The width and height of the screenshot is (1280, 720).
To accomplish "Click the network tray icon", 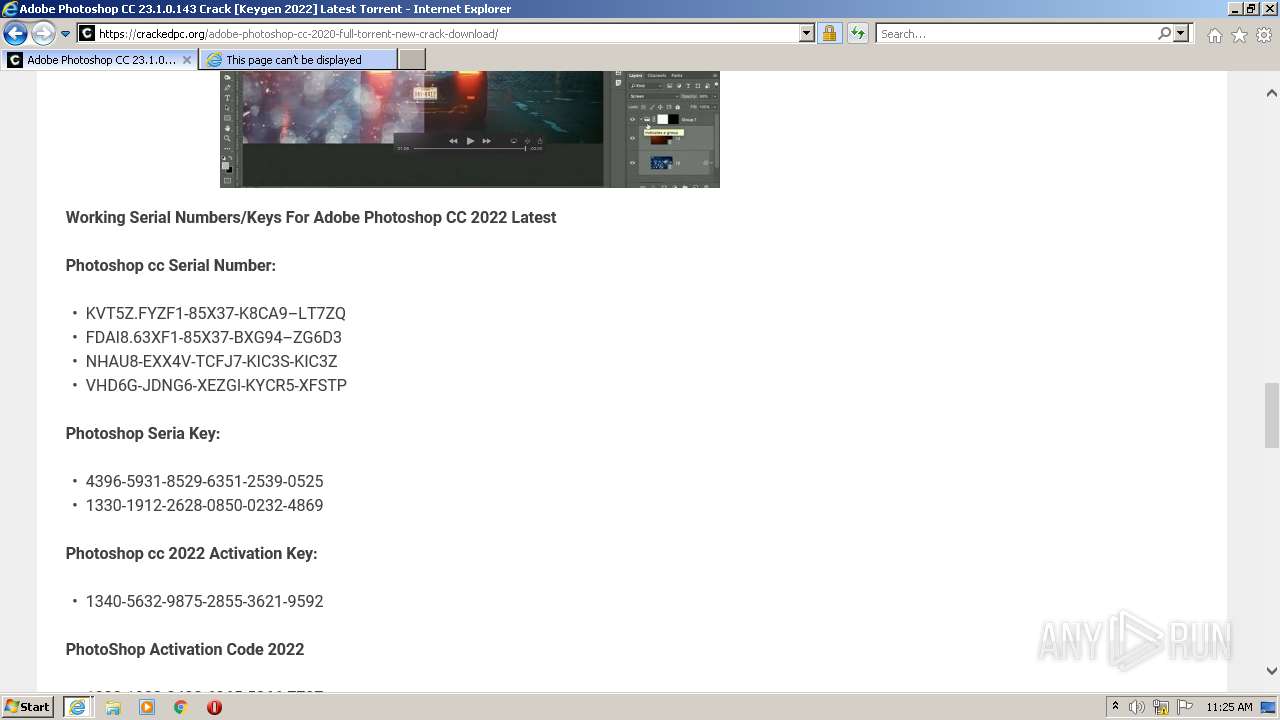I will pyautogui.click(x=1161, y=707).
